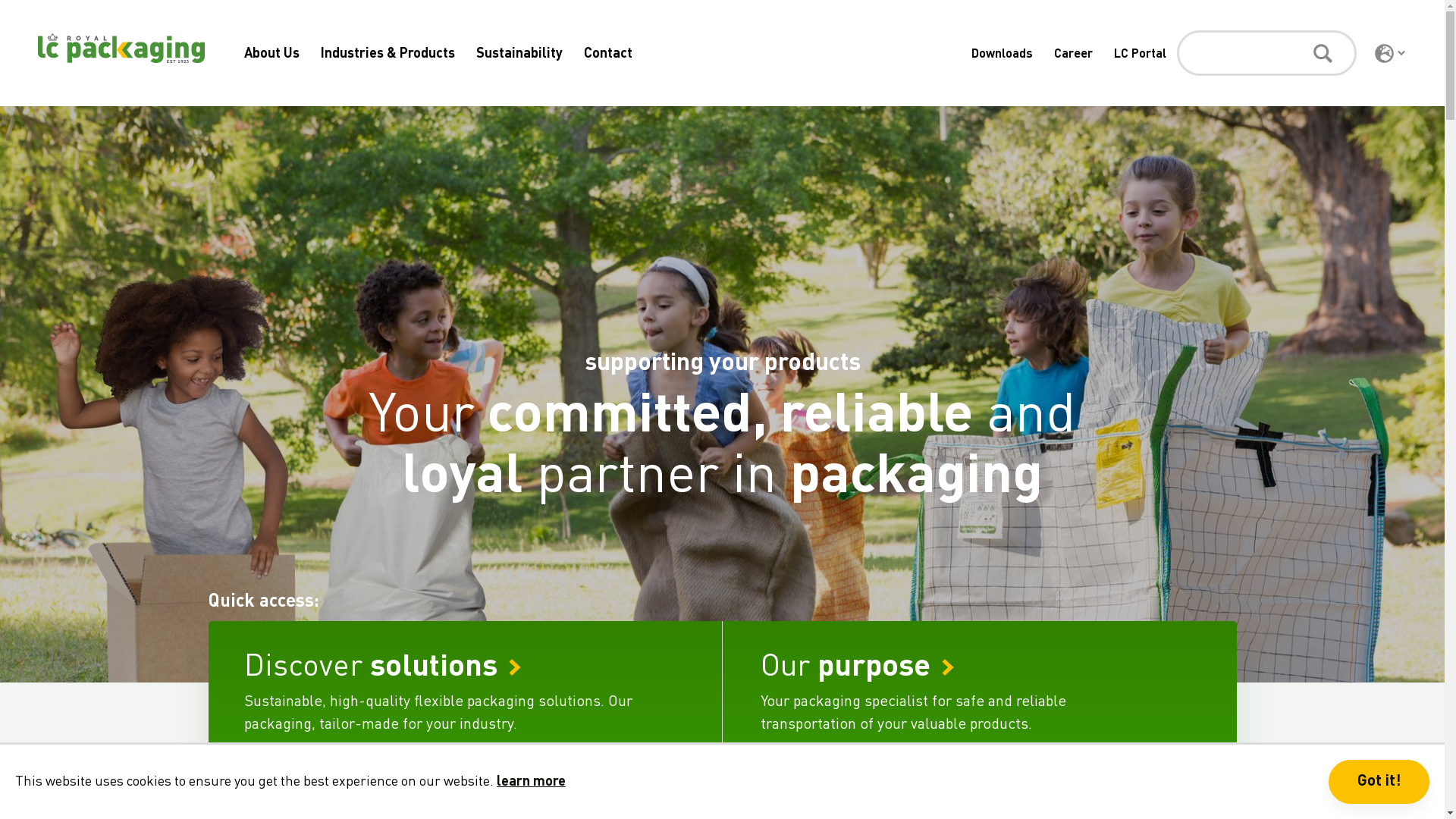Open the globe language selector
The width and height of the screenshot is (1456, 819).
coord(1384,53)
